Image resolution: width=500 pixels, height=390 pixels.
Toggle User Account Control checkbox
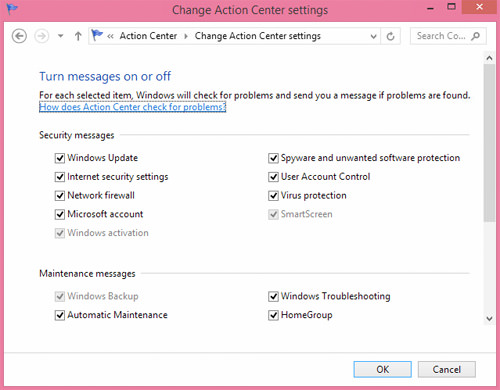tap(273, 177)
